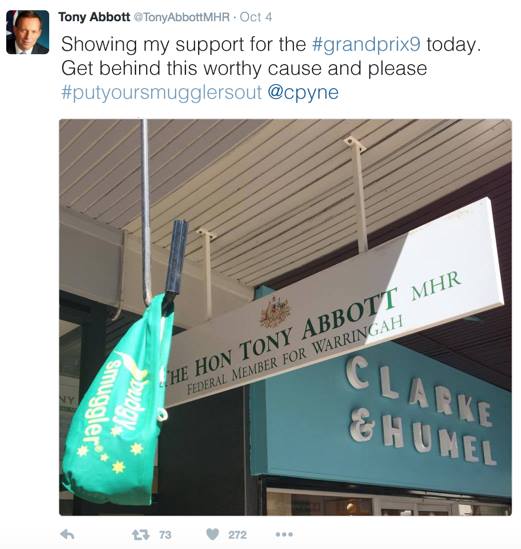
Task: Open the Tony Abbott display name
Action: point(94,17)
